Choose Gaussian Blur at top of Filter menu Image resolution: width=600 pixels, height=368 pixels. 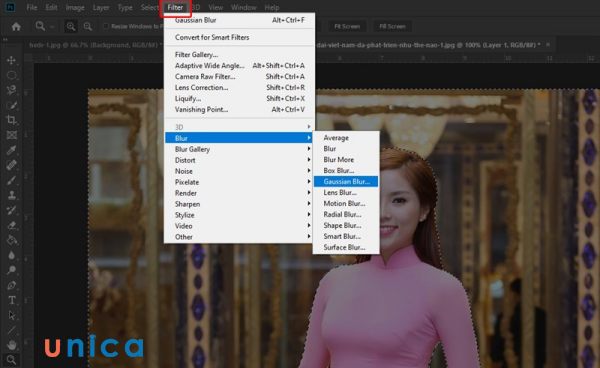click(240, 20)
